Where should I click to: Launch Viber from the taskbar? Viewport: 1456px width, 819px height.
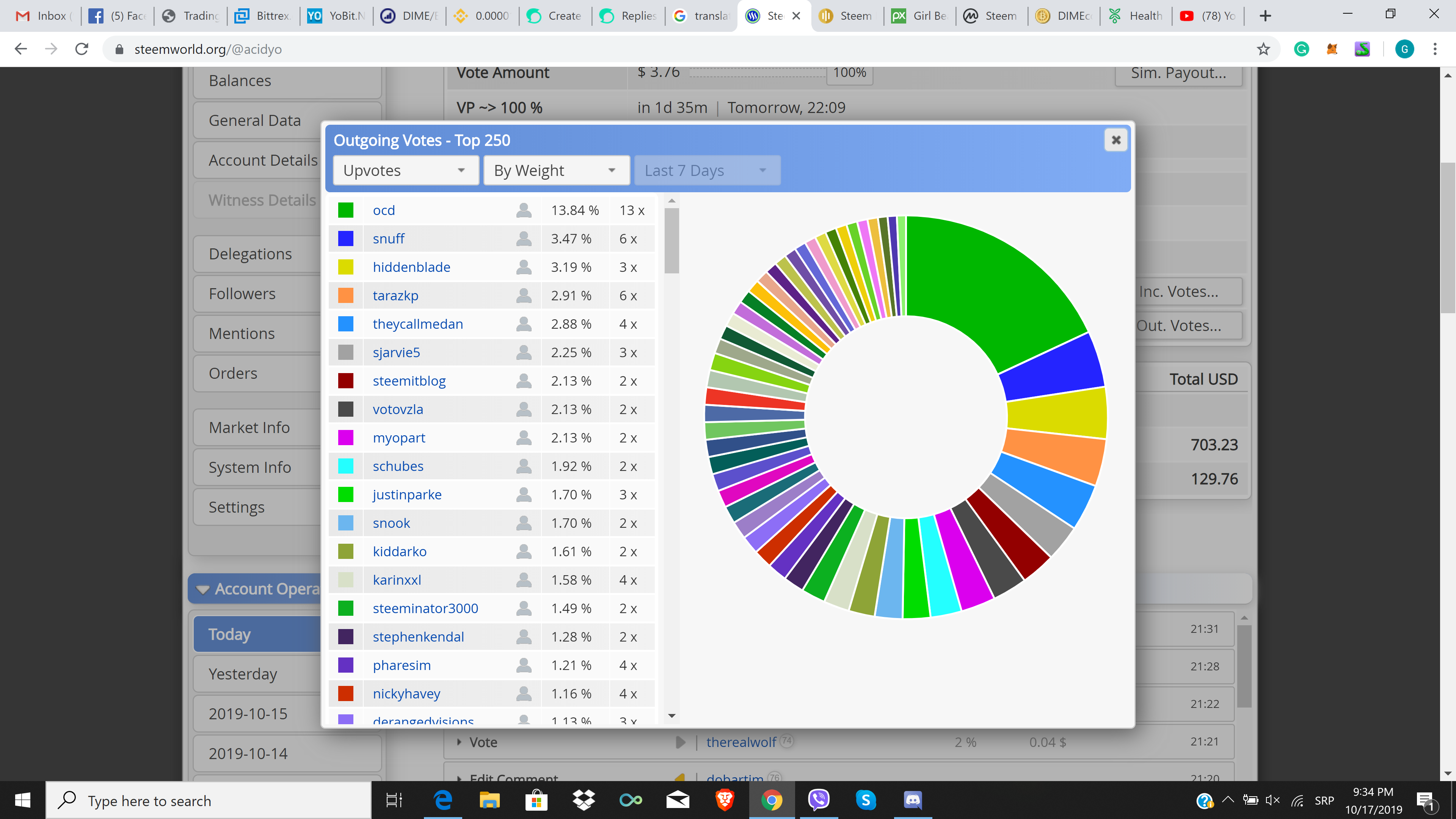click(x=819, y=800)
